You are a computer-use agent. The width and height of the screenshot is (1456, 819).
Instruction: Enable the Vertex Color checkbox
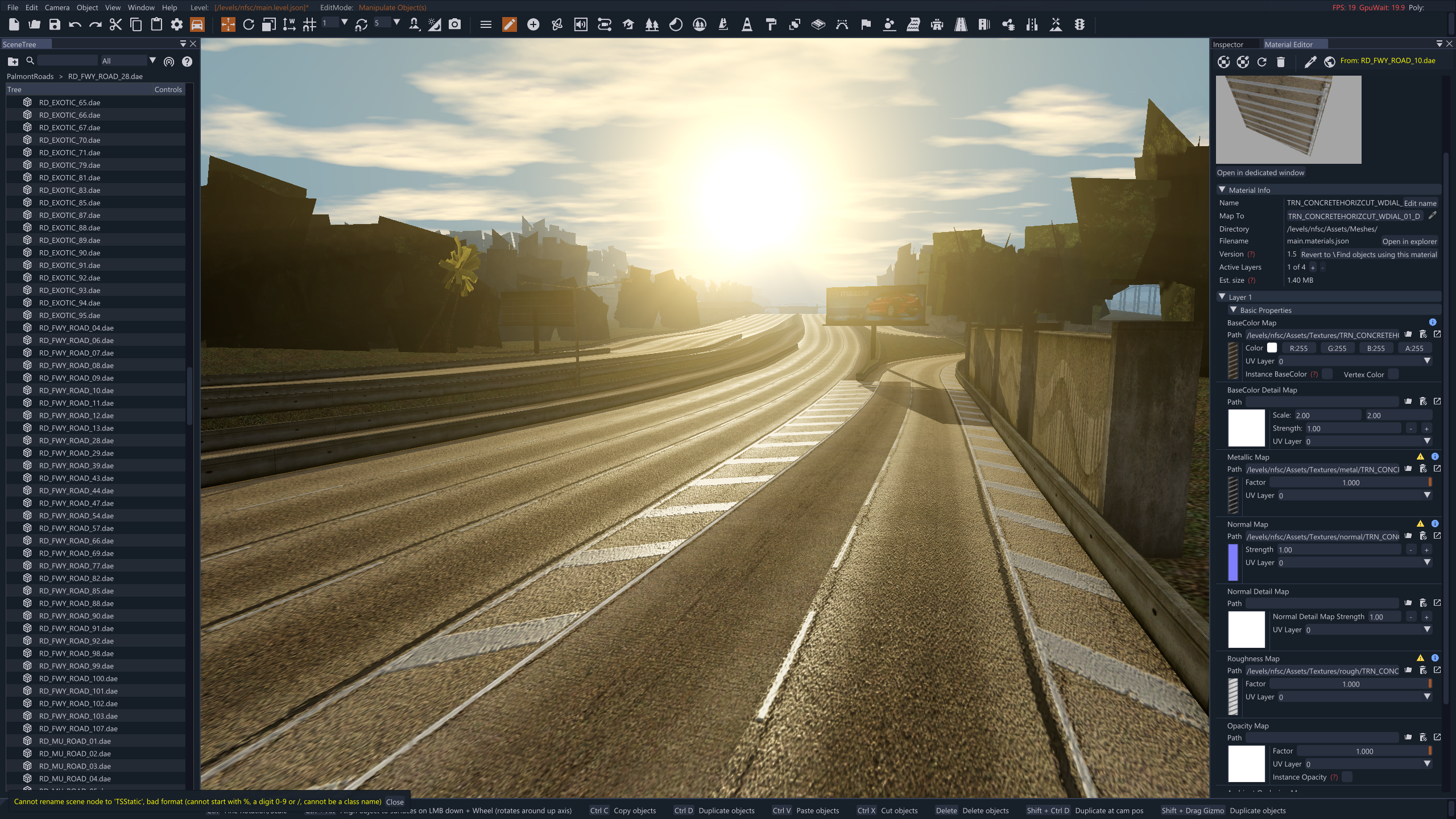pos(1393,374)
